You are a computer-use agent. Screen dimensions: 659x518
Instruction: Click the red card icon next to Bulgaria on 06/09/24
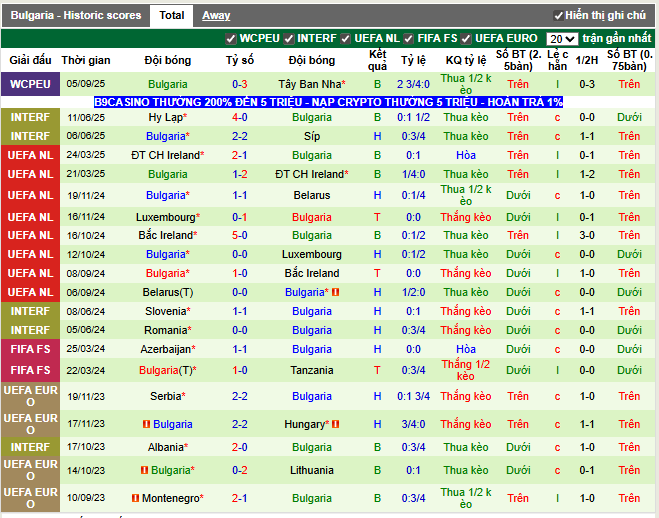(x=335, y=292)
